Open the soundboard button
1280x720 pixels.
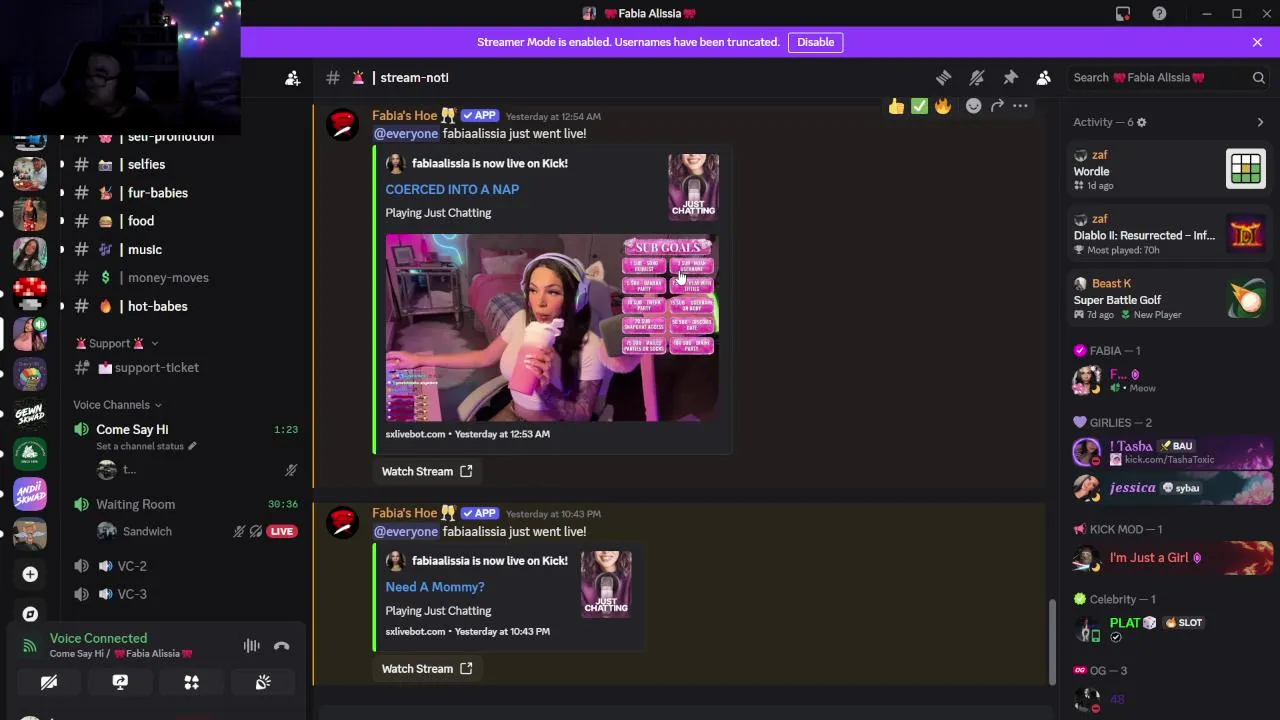click(x=263, y=683)
